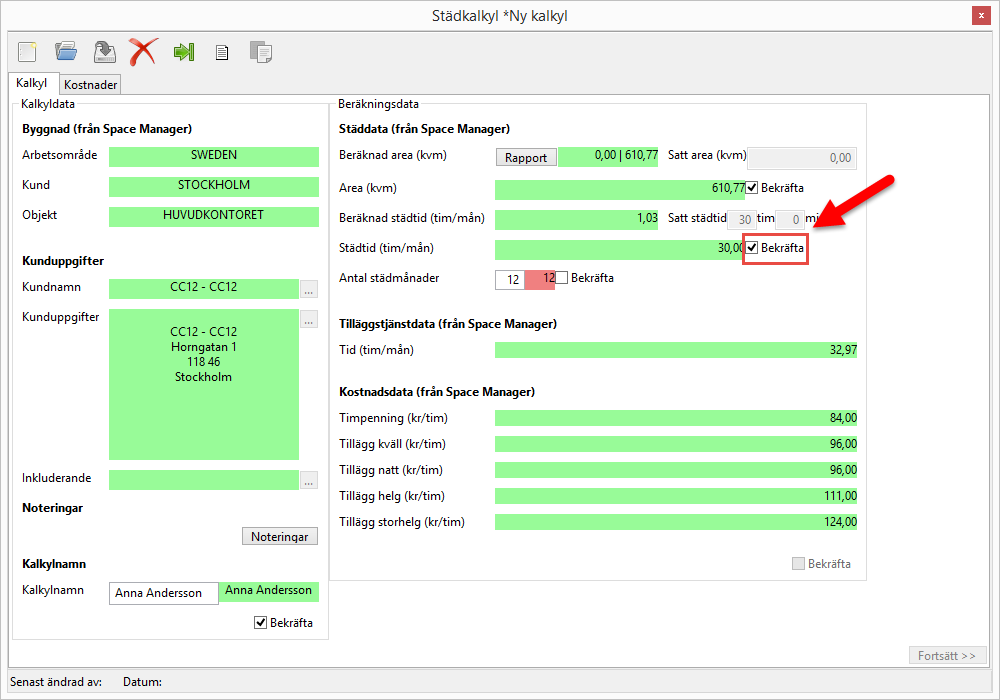Click the Antal städmånader number field
1000x700 pixels.
coord(510,280)
